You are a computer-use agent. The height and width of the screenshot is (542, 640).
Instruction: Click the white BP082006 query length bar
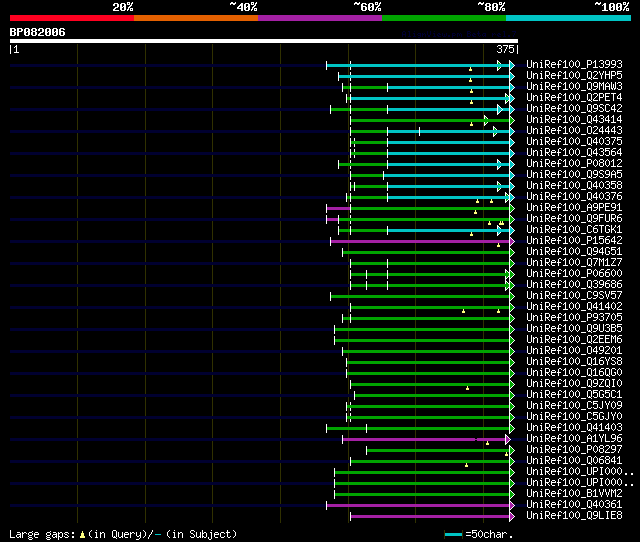[264, 41]
